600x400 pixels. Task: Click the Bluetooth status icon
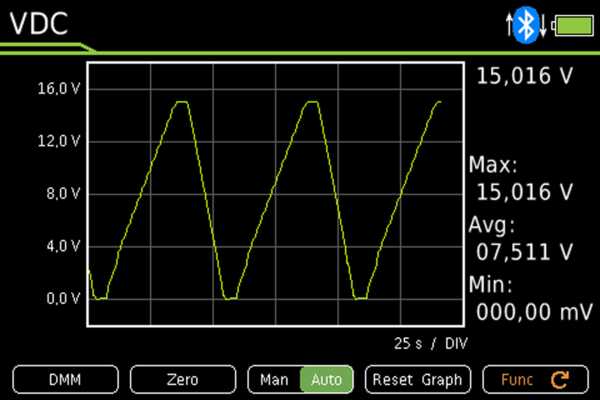point(526,25)
